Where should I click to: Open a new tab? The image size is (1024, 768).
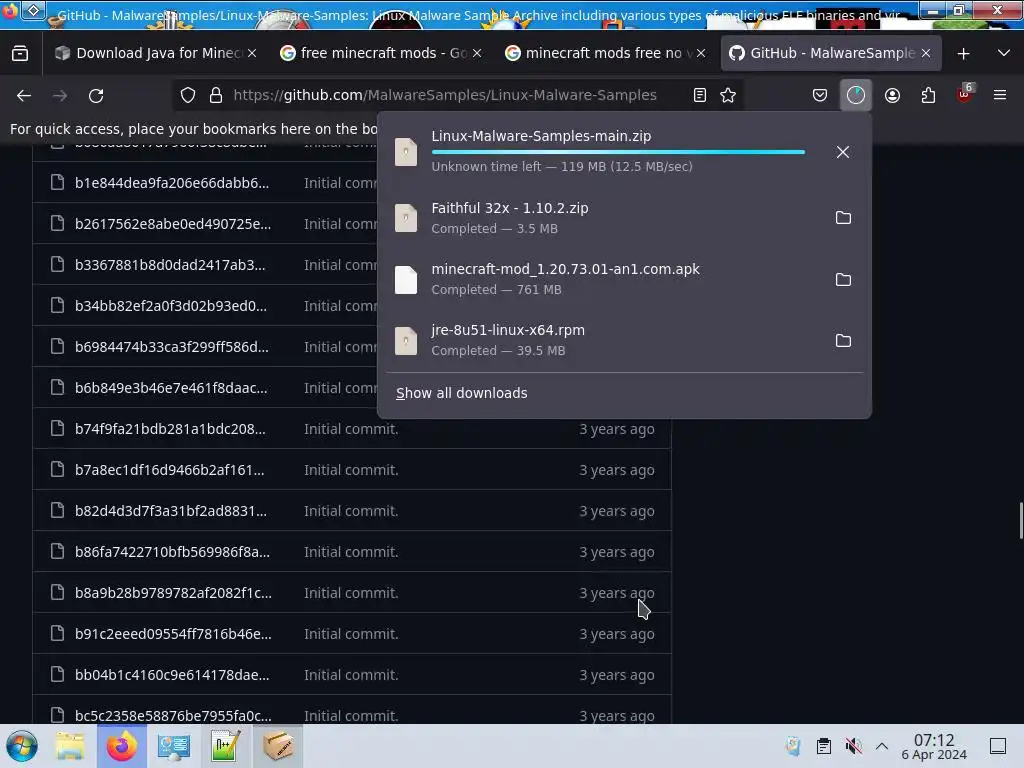click(963, 54)
